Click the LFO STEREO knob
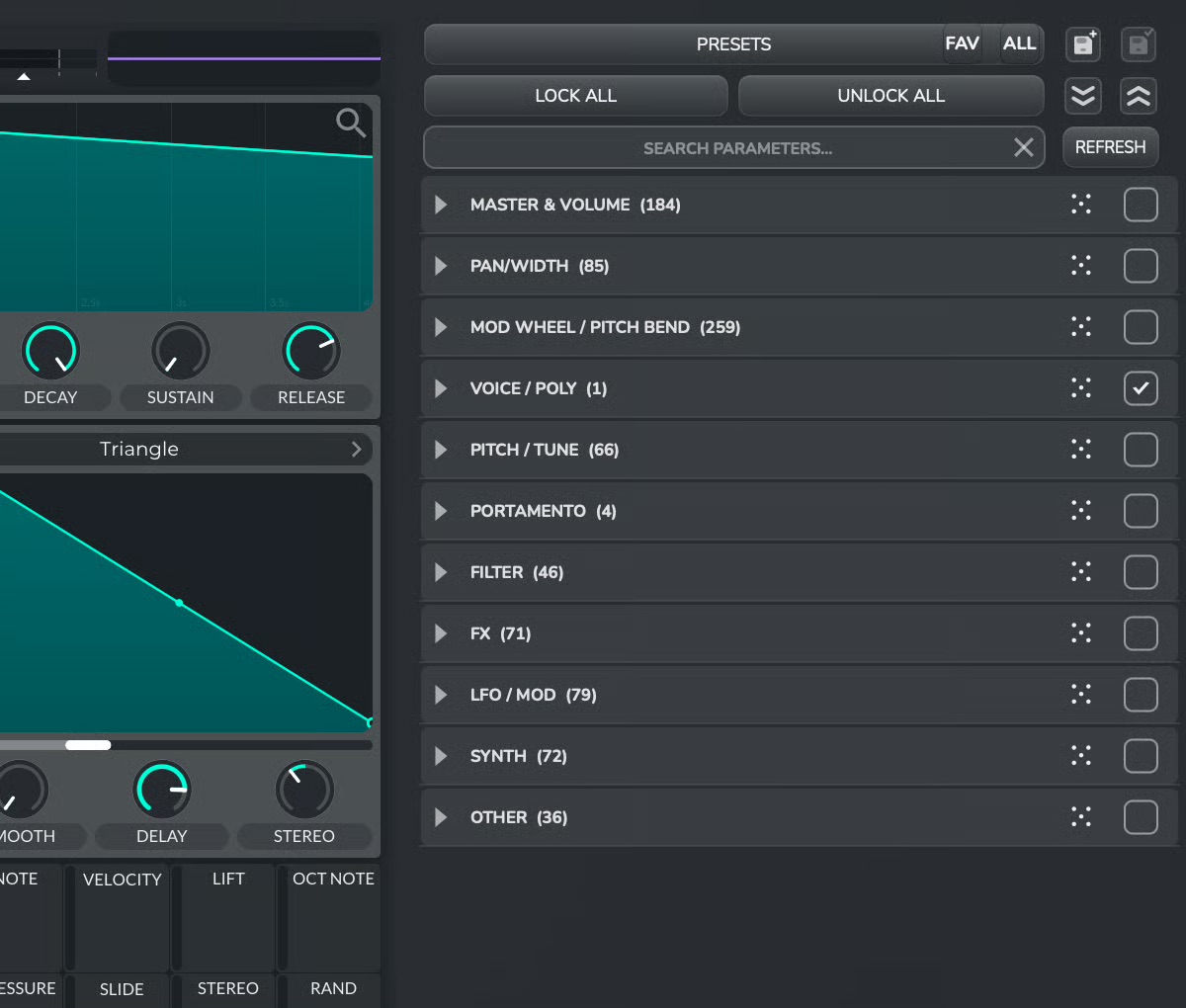 click(304, 790)
